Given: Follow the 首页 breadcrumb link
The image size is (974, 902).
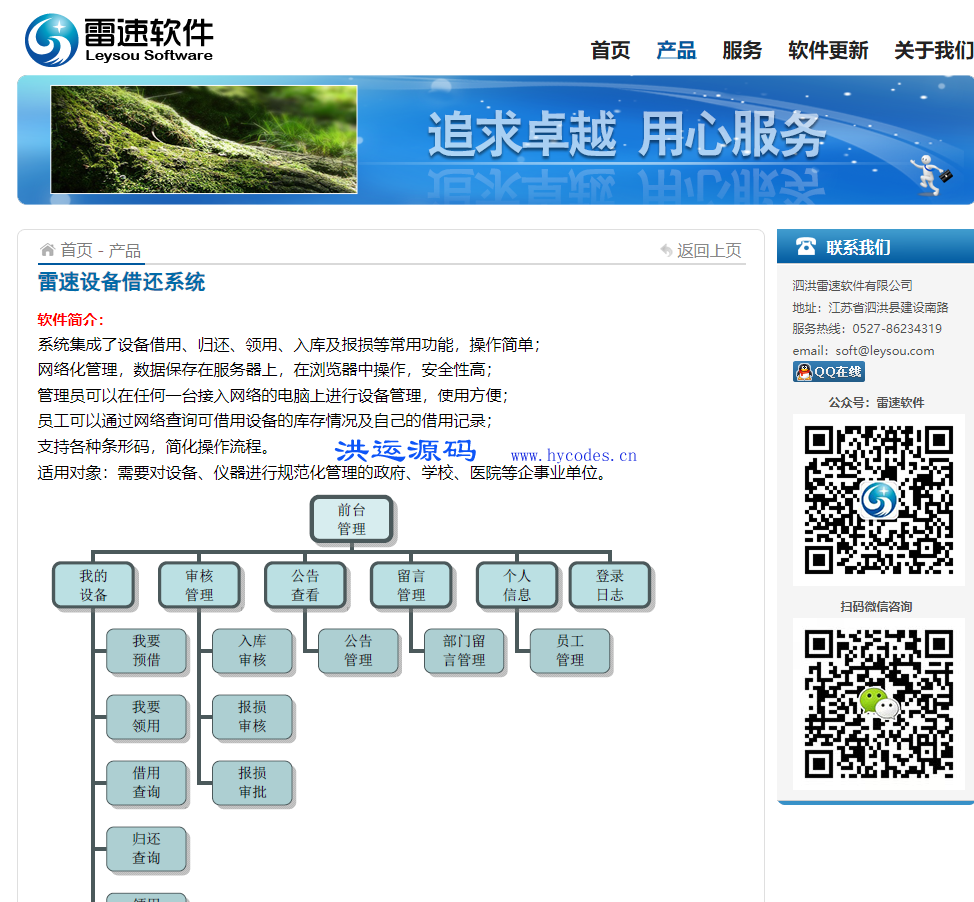Looking at the screenshot, I should tap(76, 250).
